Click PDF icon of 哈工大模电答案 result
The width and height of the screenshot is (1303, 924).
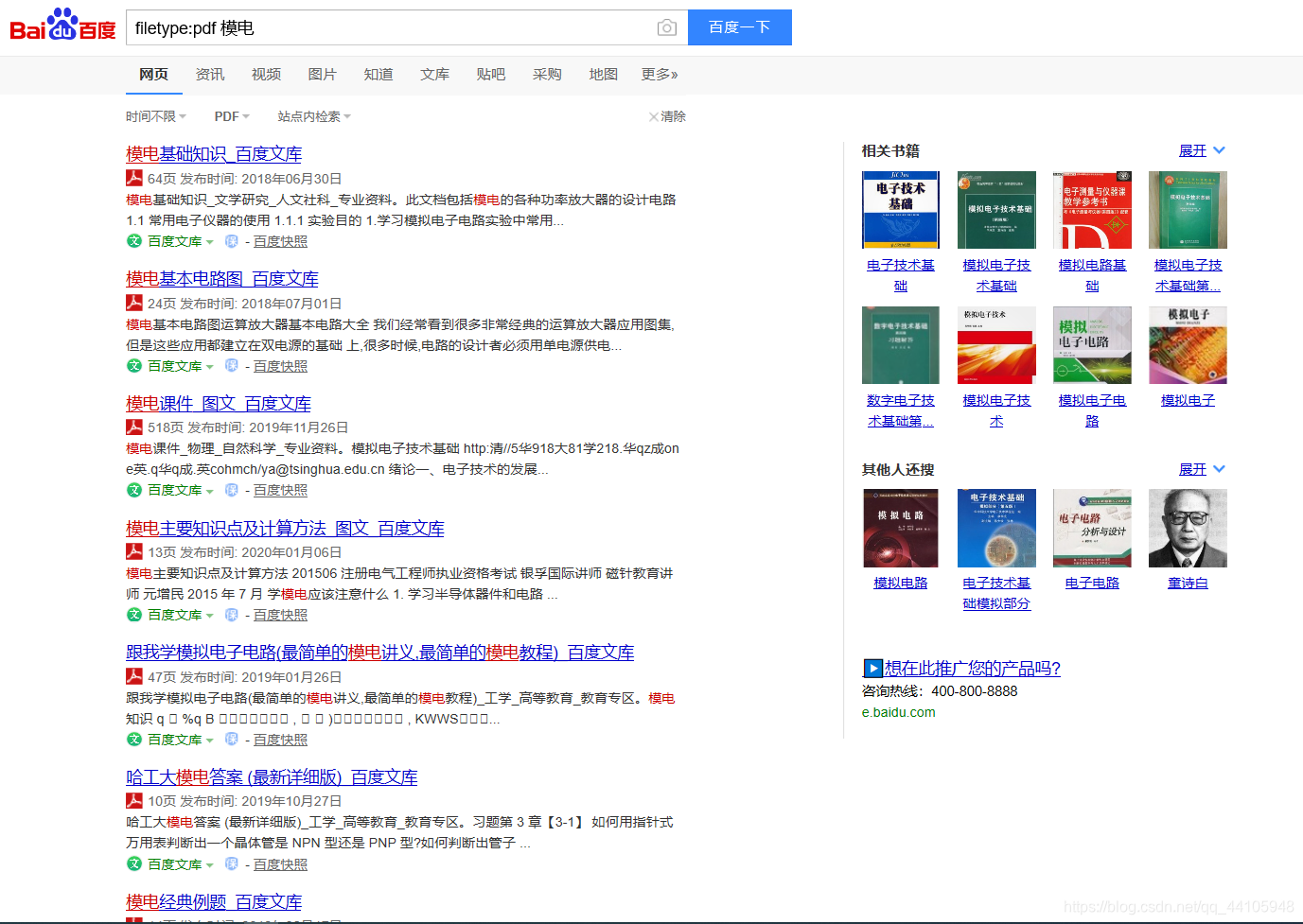pyautogui.click(x=134, y=800)
